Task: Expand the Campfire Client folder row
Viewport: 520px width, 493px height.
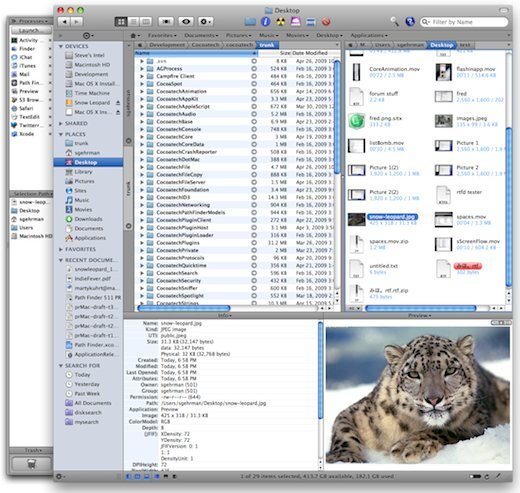Action: click(142, 76)
